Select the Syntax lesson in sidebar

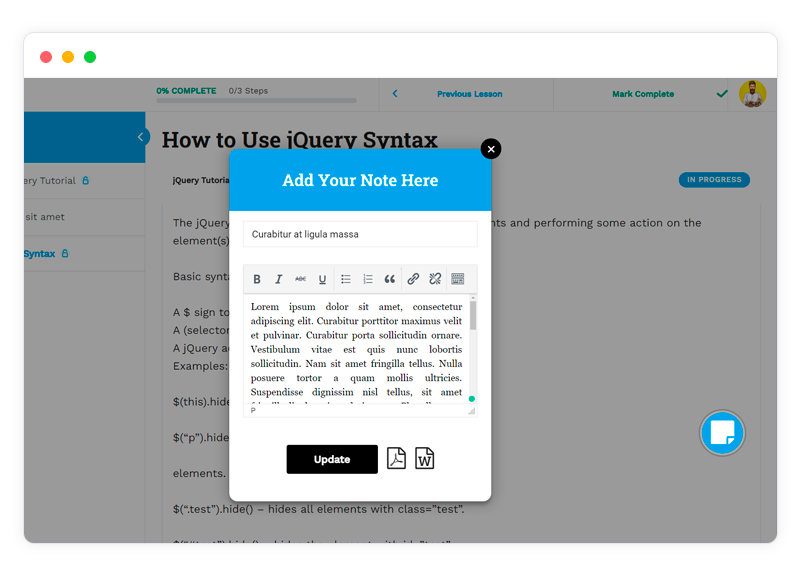[84, 254]
